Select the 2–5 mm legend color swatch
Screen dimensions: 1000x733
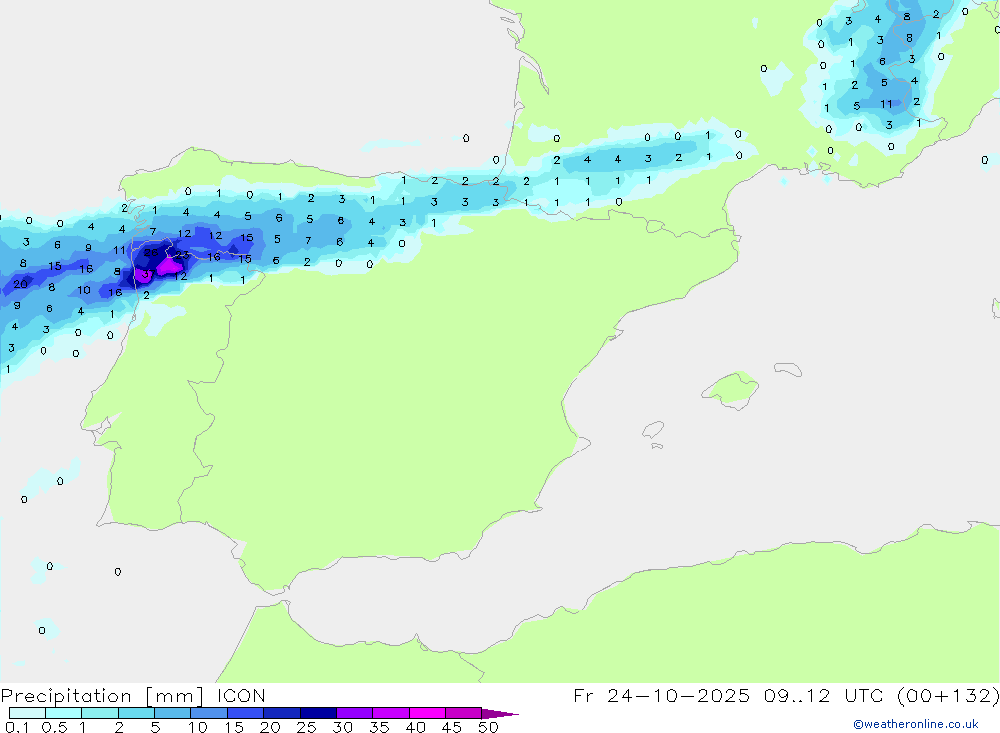click(x=136, y=713)
